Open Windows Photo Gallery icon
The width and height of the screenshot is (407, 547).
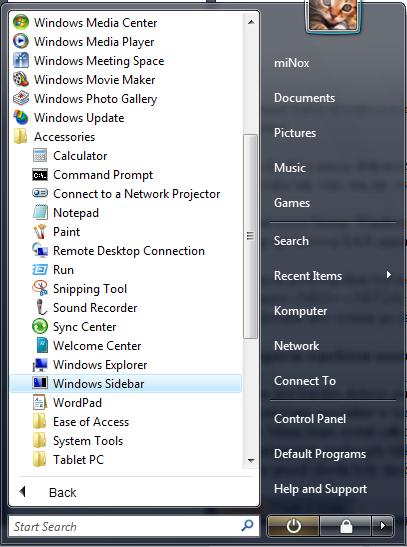21,98
